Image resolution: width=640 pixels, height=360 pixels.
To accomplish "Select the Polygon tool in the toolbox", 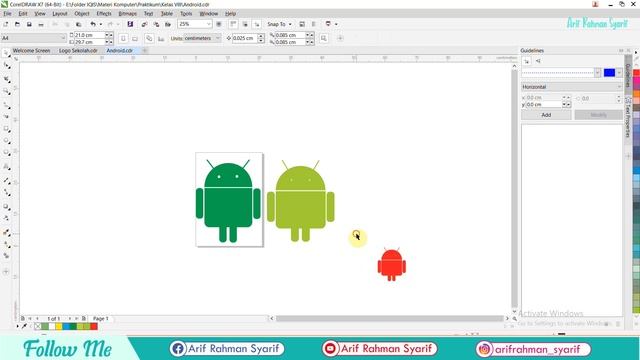I will [6, 153].
